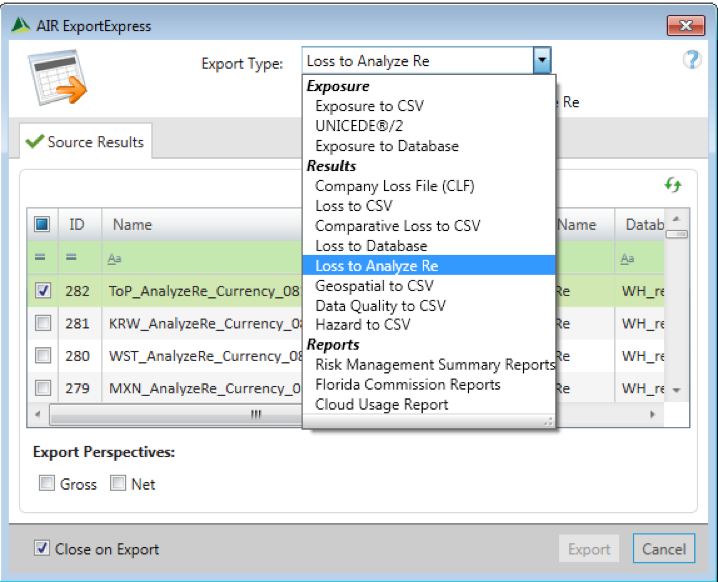The width and height of the screenshot is (718, 582).
Task: Pick Loss to CSV export type
Action: coord(354,206)
